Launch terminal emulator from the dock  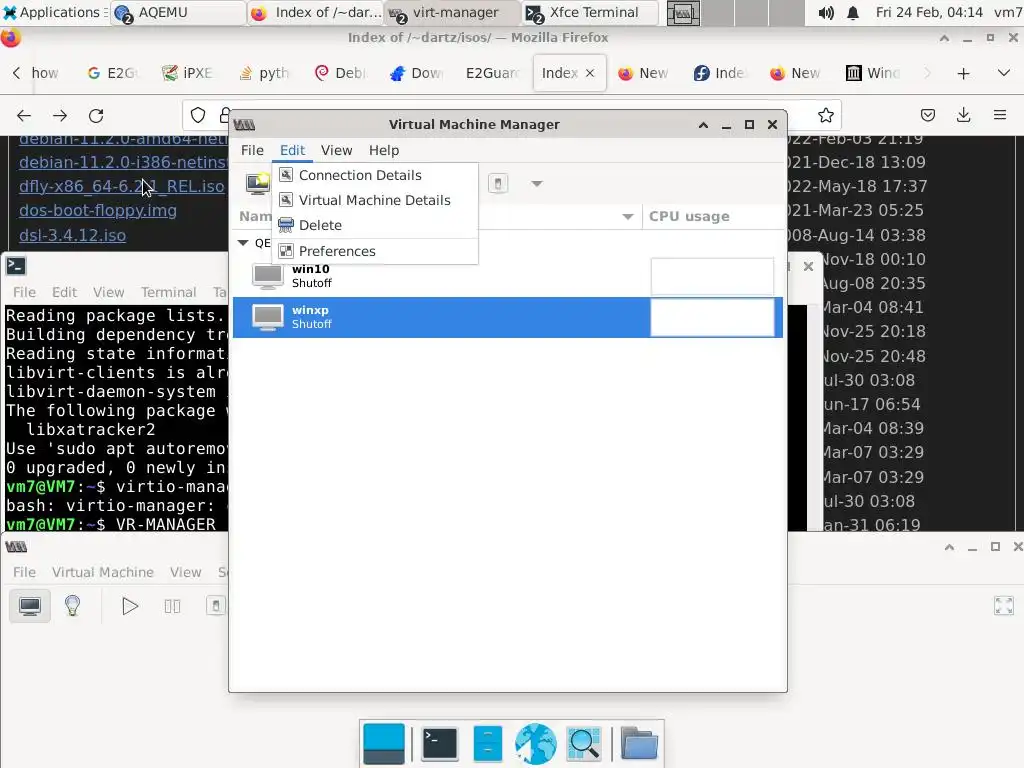(x=440, y=744)
